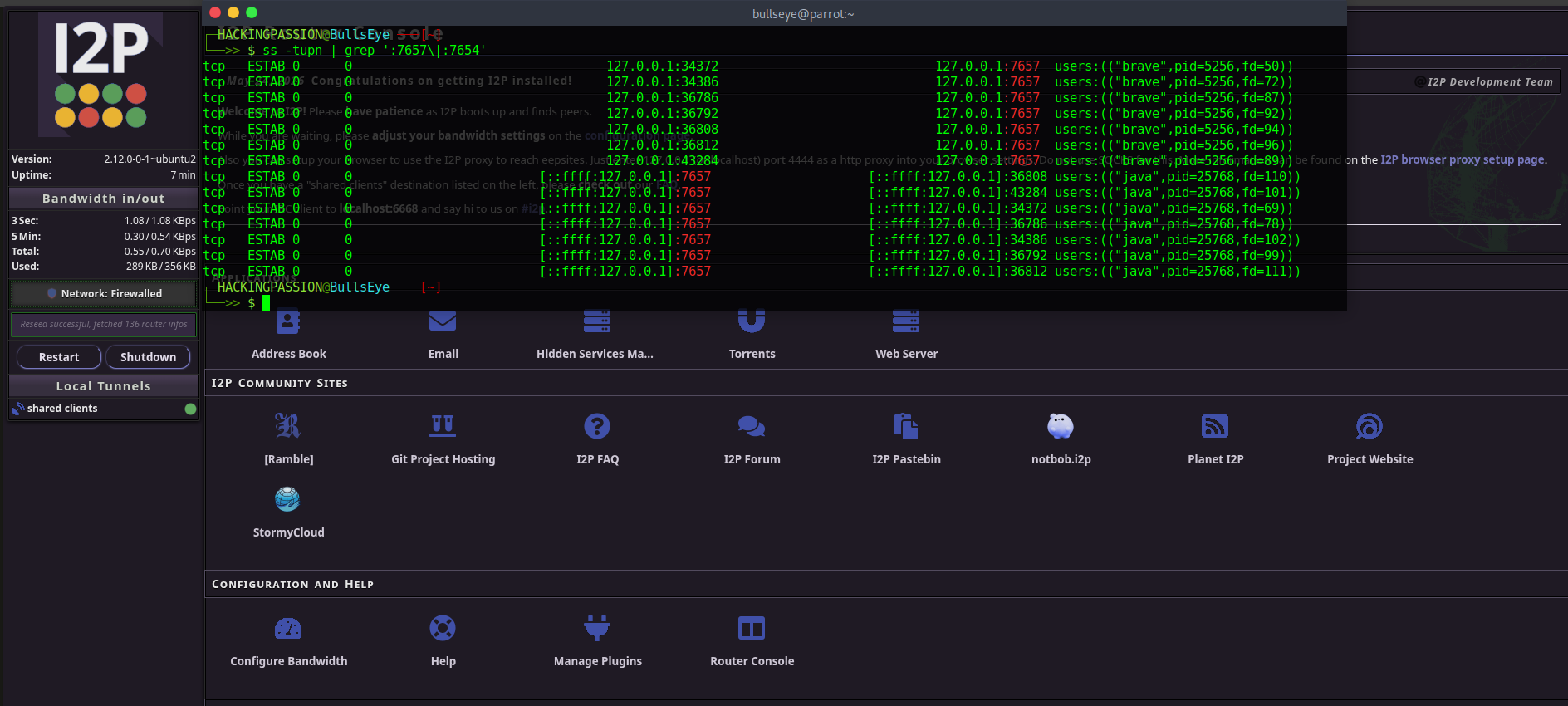Click the Hidden Services Ma... label

[595, 354]
